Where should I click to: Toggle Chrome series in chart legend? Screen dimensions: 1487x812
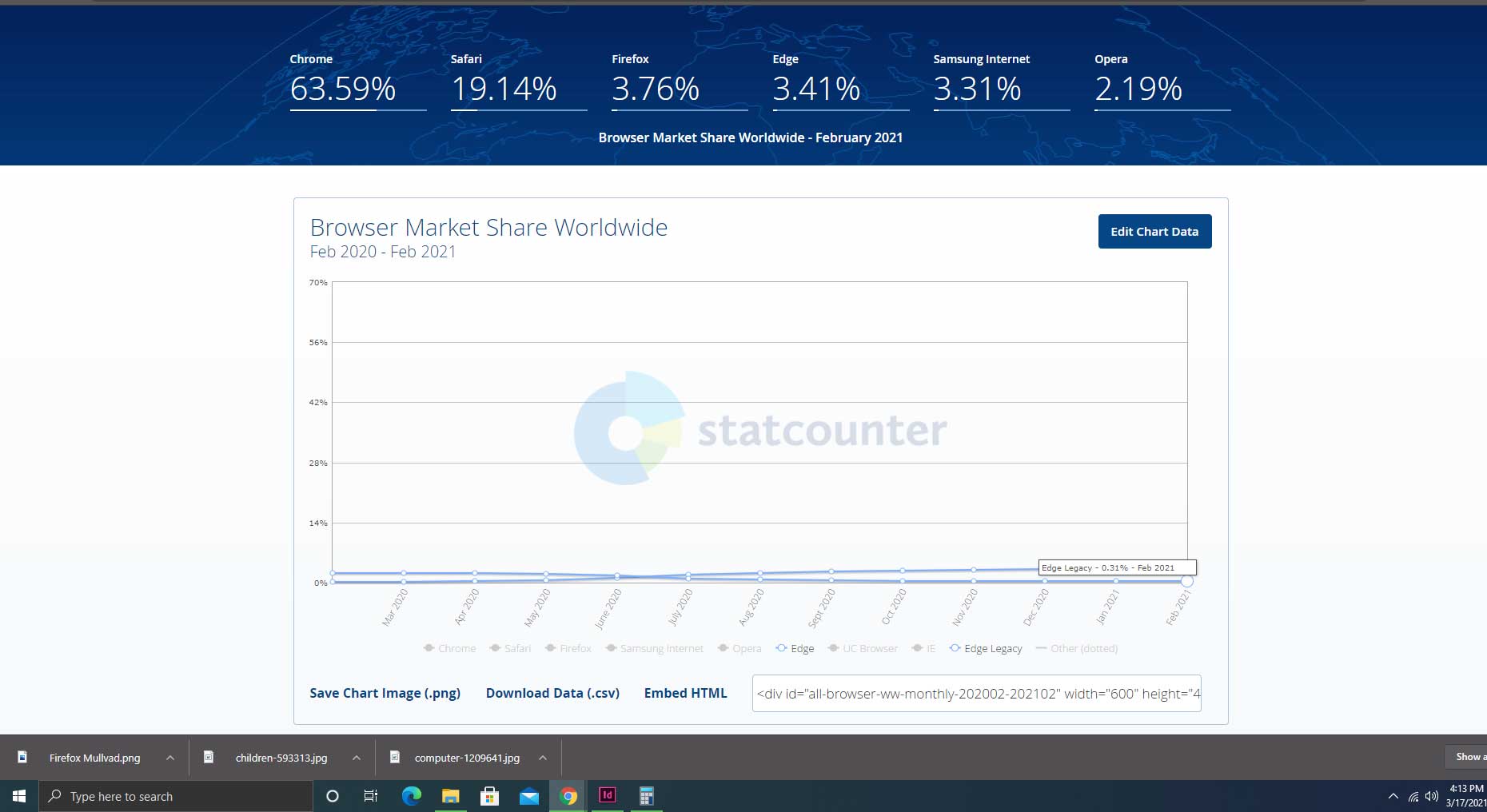tap(449, 648)
